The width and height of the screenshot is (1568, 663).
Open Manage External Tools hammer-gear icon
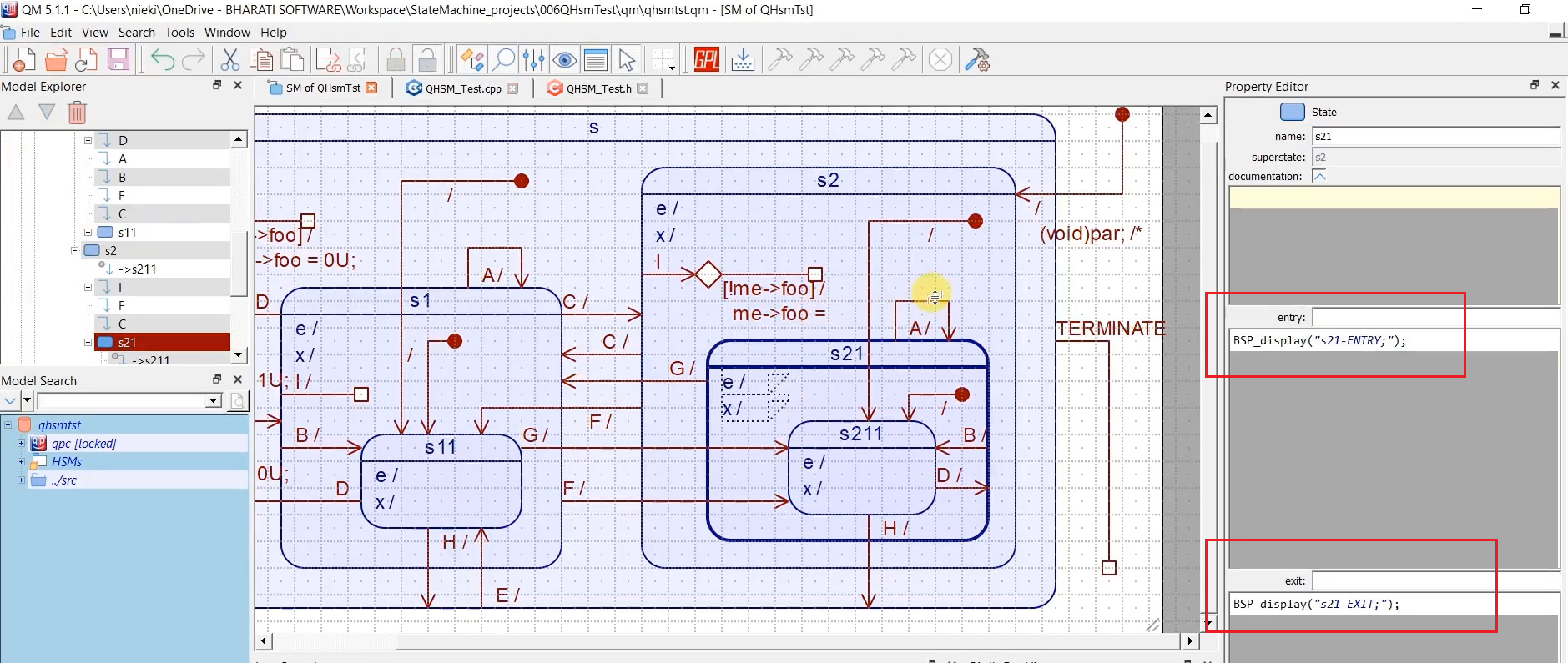(x=977, y=60)
